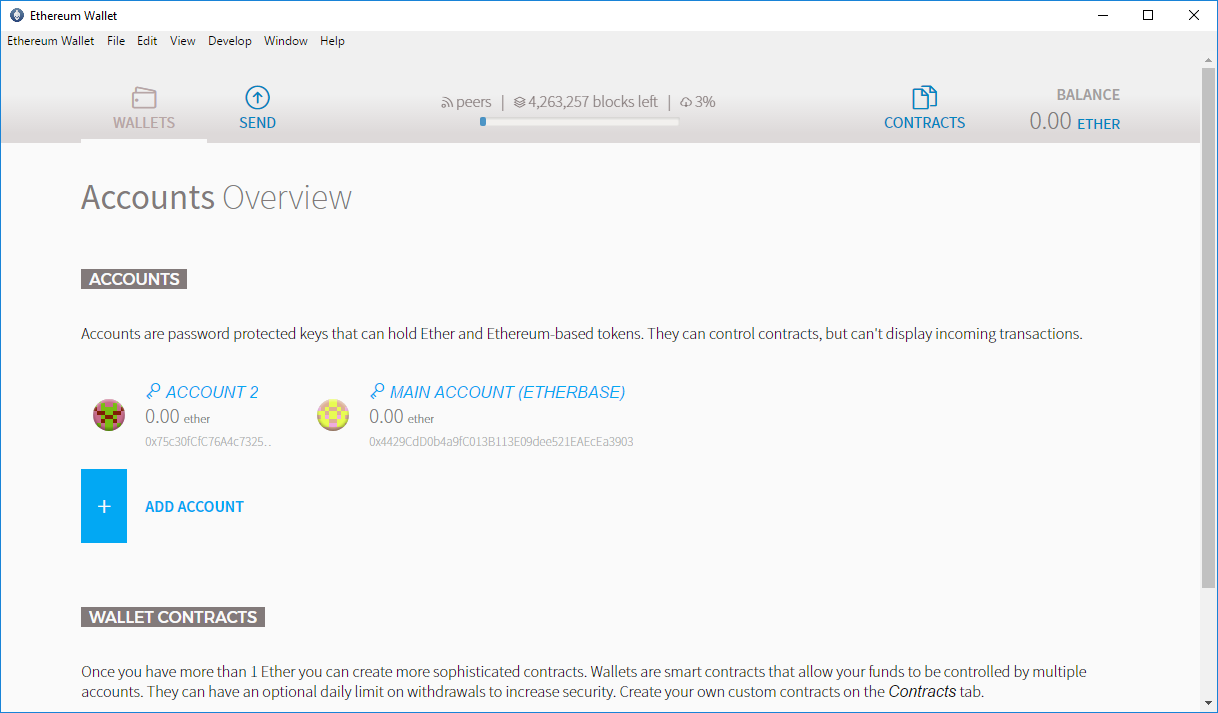Open the View menu
Image resolution: width=1218 pixels, height=713 pixels.
(183, 41)
